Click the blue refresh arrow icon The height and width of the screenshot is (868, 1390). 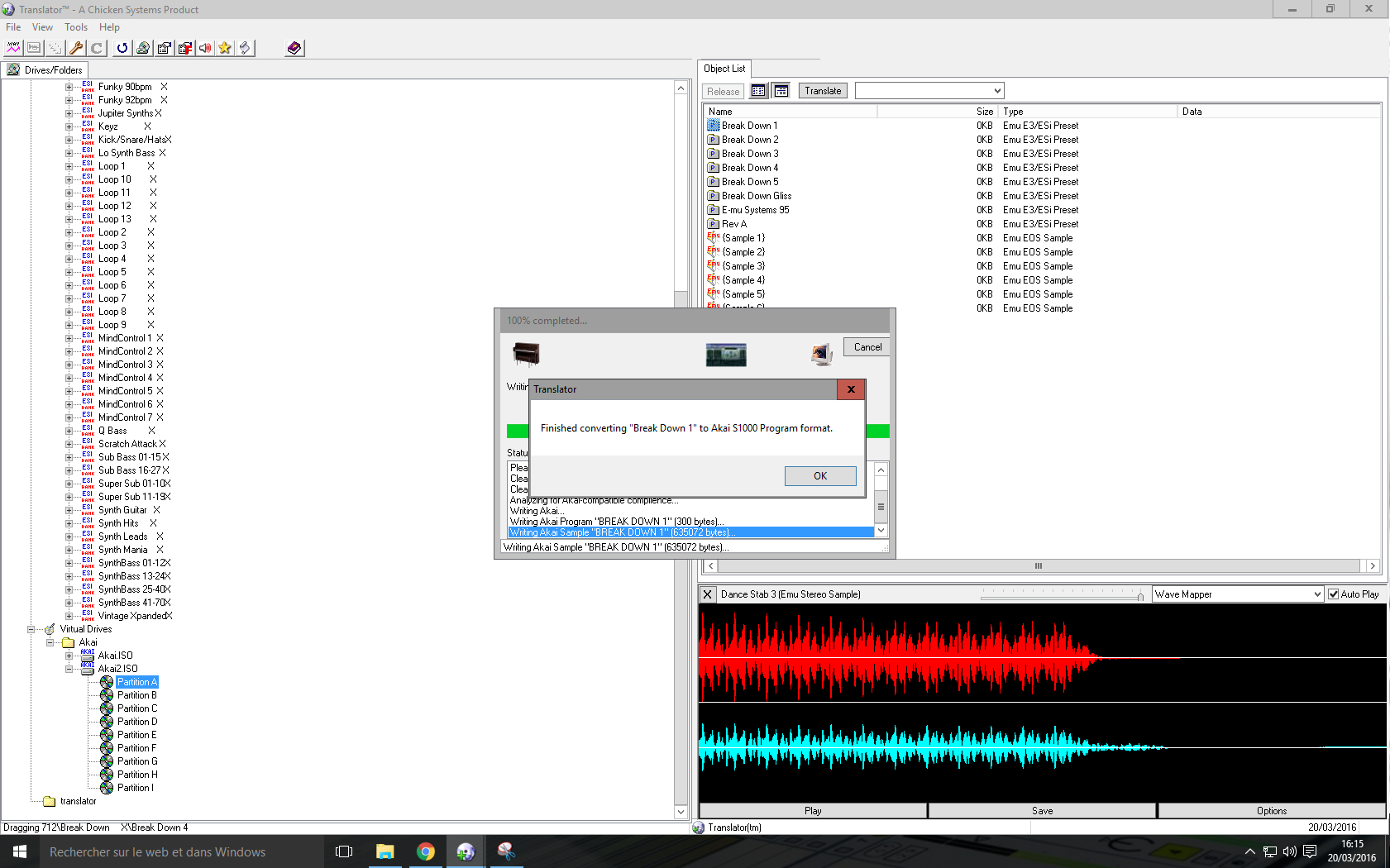[x=122, y=48]
